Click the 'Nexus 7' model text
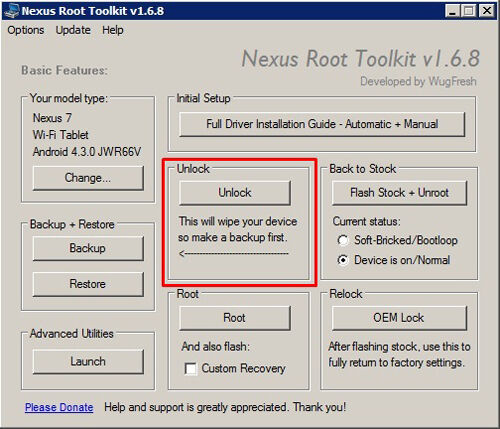The image size is (500, 429). click(x=52, y=118)
